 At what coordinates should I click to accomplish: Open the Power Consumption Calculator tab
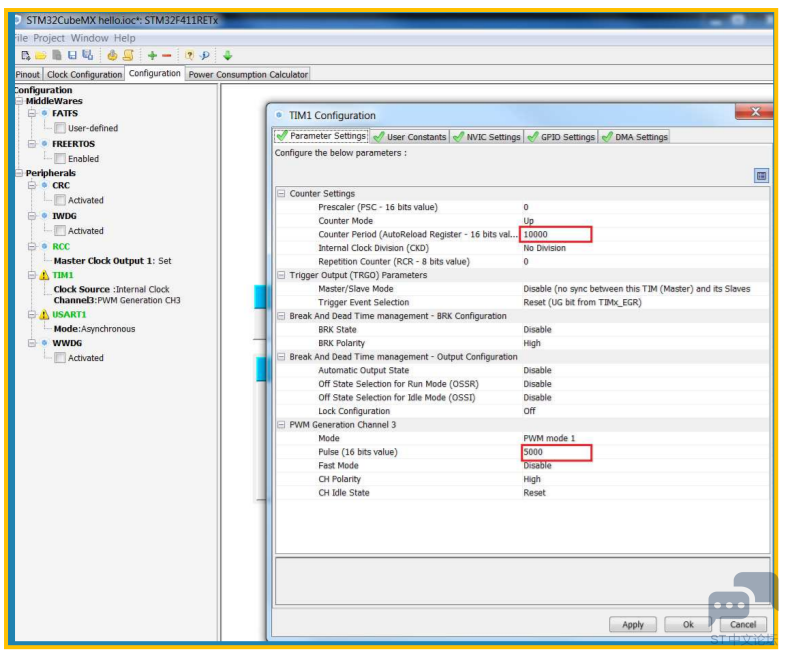pyautogui.click(x=248, y=75)
